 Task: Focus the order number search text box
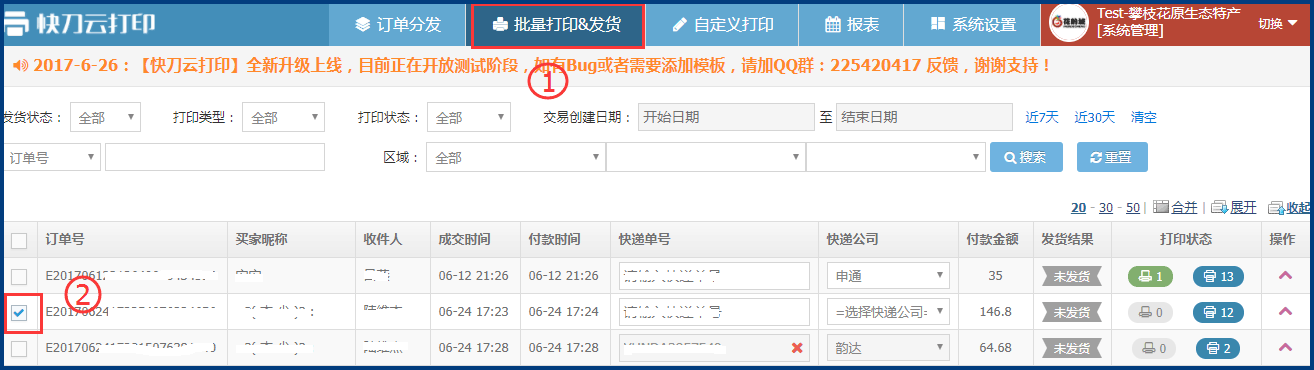[x=215, y=157]
